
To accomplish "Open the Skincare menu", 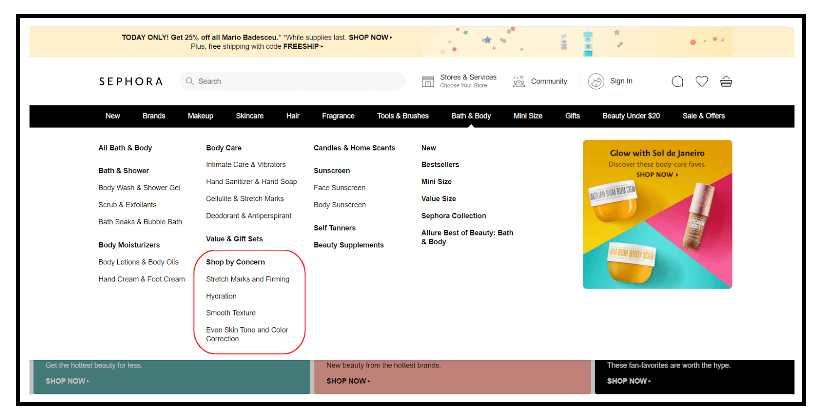I will tap(250, 116).
